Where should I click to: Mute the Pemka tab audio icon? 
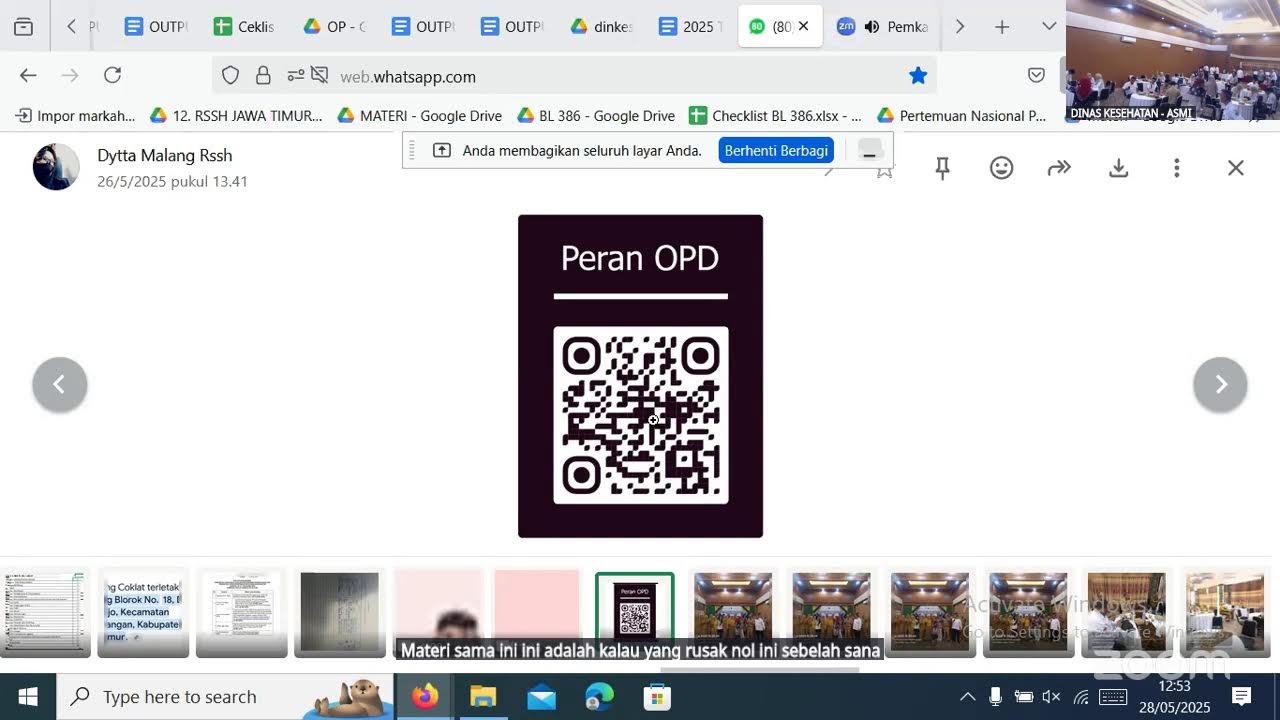pyautogui.click(x=872, y=27)
